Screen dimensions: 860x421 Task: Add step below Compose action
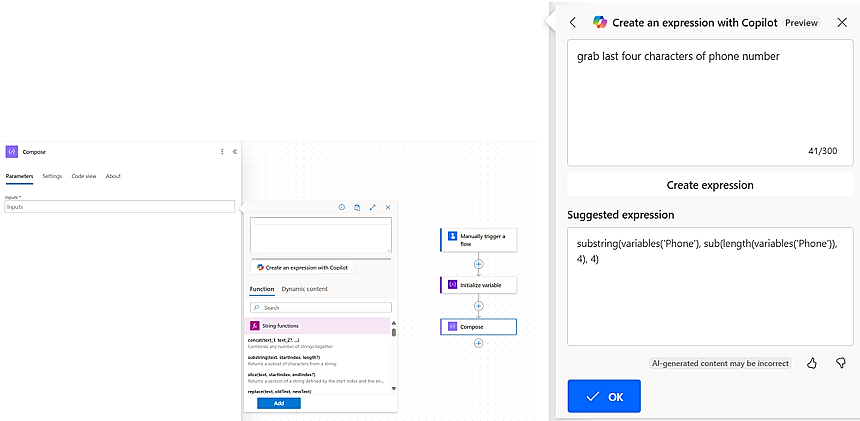pos(478,343)
